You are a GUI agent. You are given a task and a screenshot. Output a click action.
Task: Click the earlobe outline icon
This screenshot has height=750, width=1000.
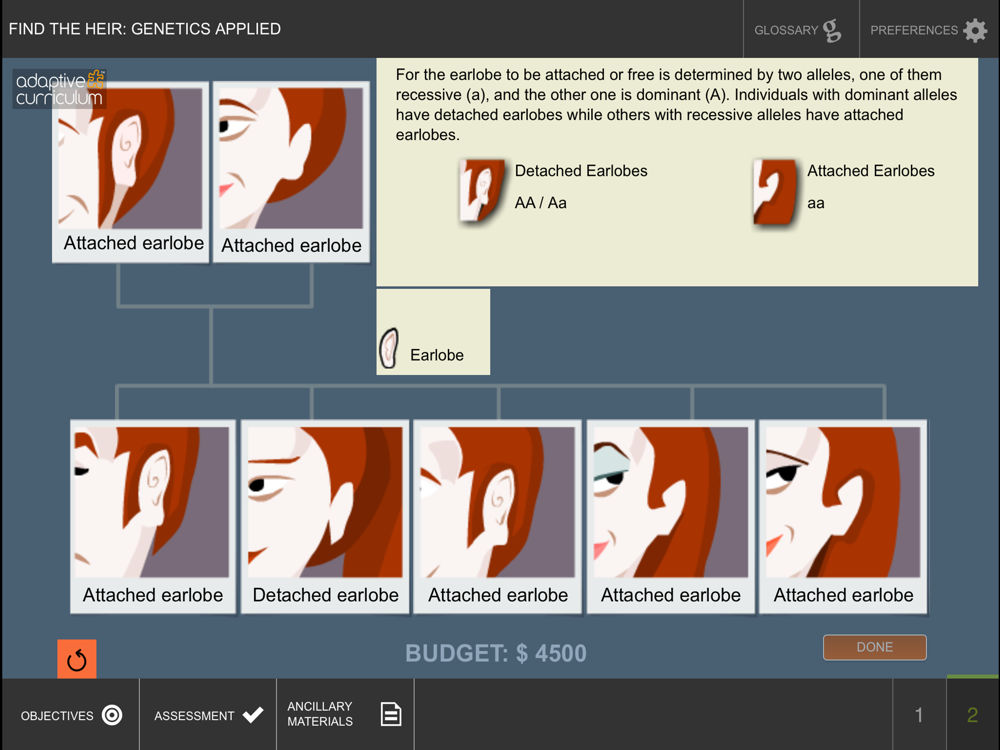pos(388,348)
